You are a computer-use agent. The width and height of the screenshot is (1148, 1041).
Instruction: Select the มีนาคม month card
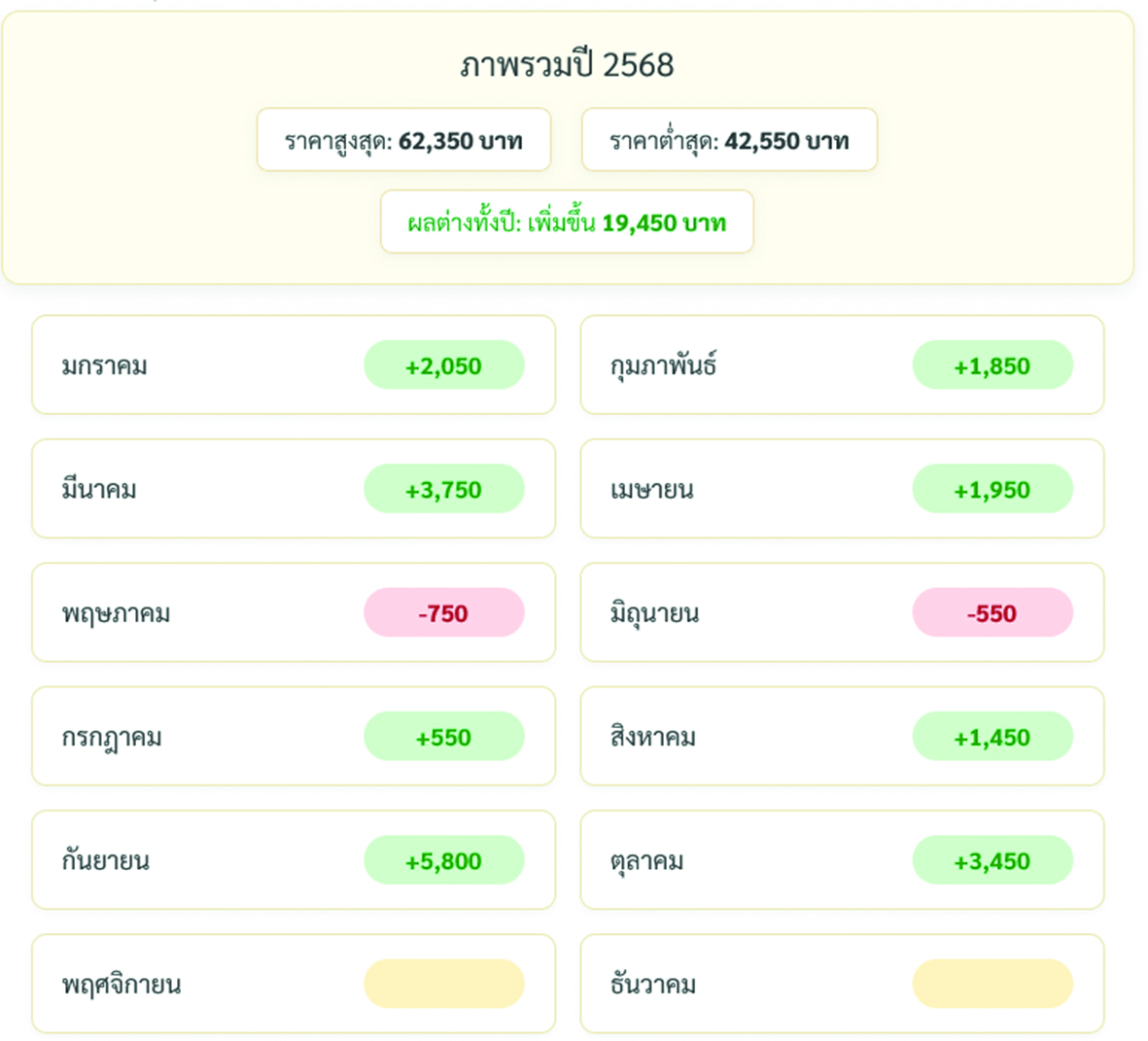294,488
